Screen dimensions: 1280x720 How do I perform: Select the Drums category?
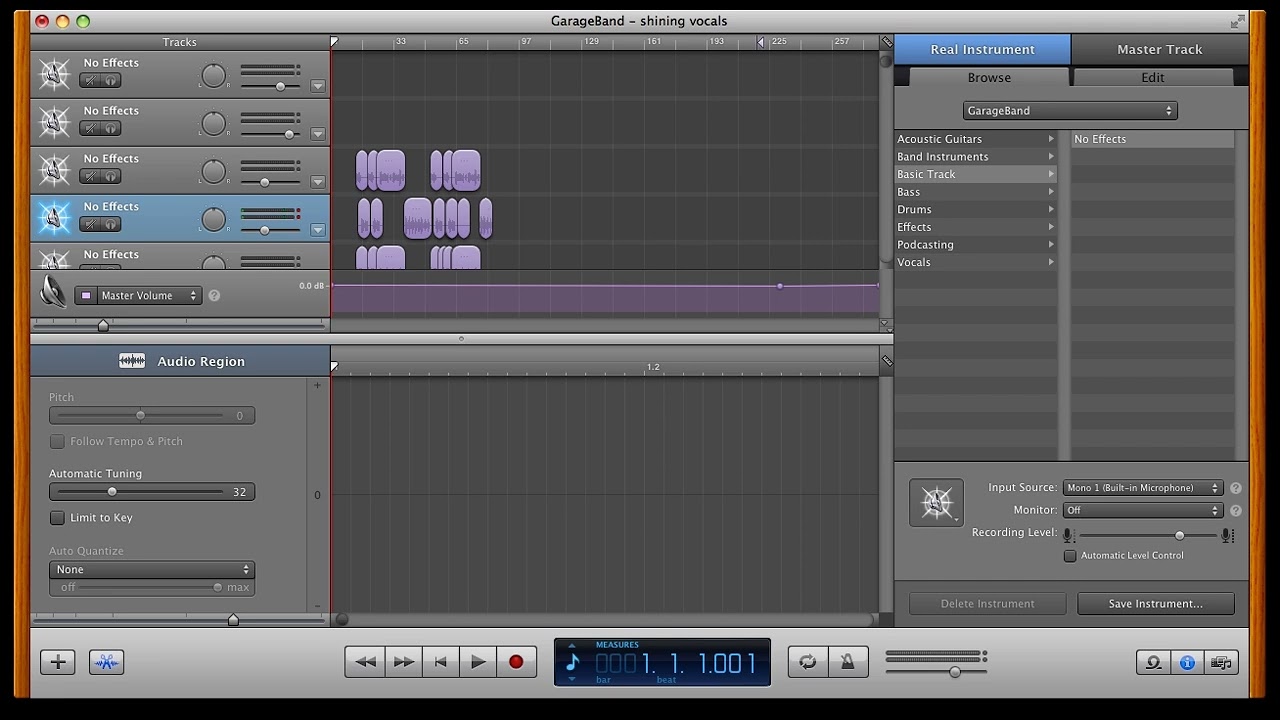pos(976,209)
